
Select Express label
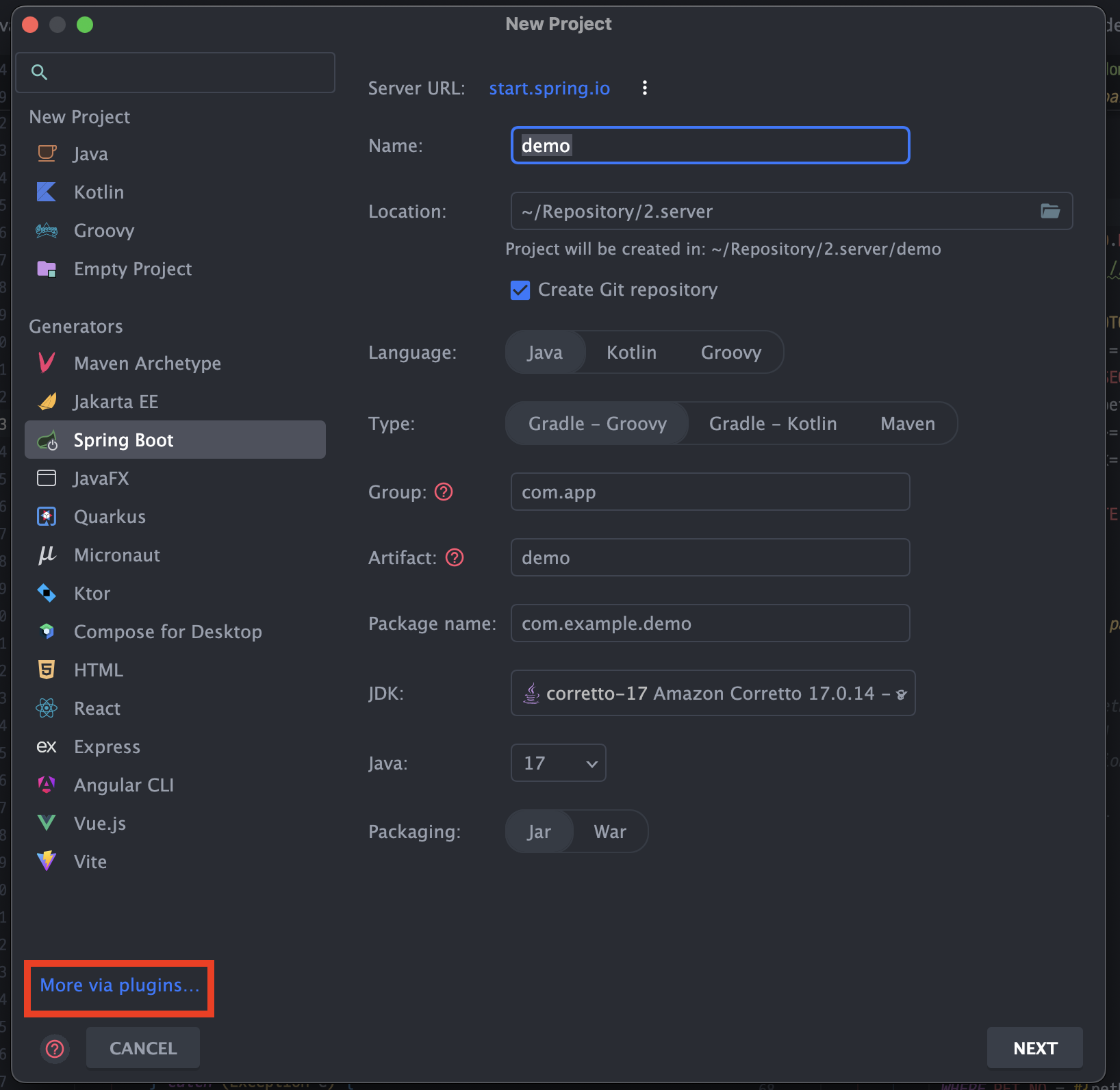[x=107, y=746]
